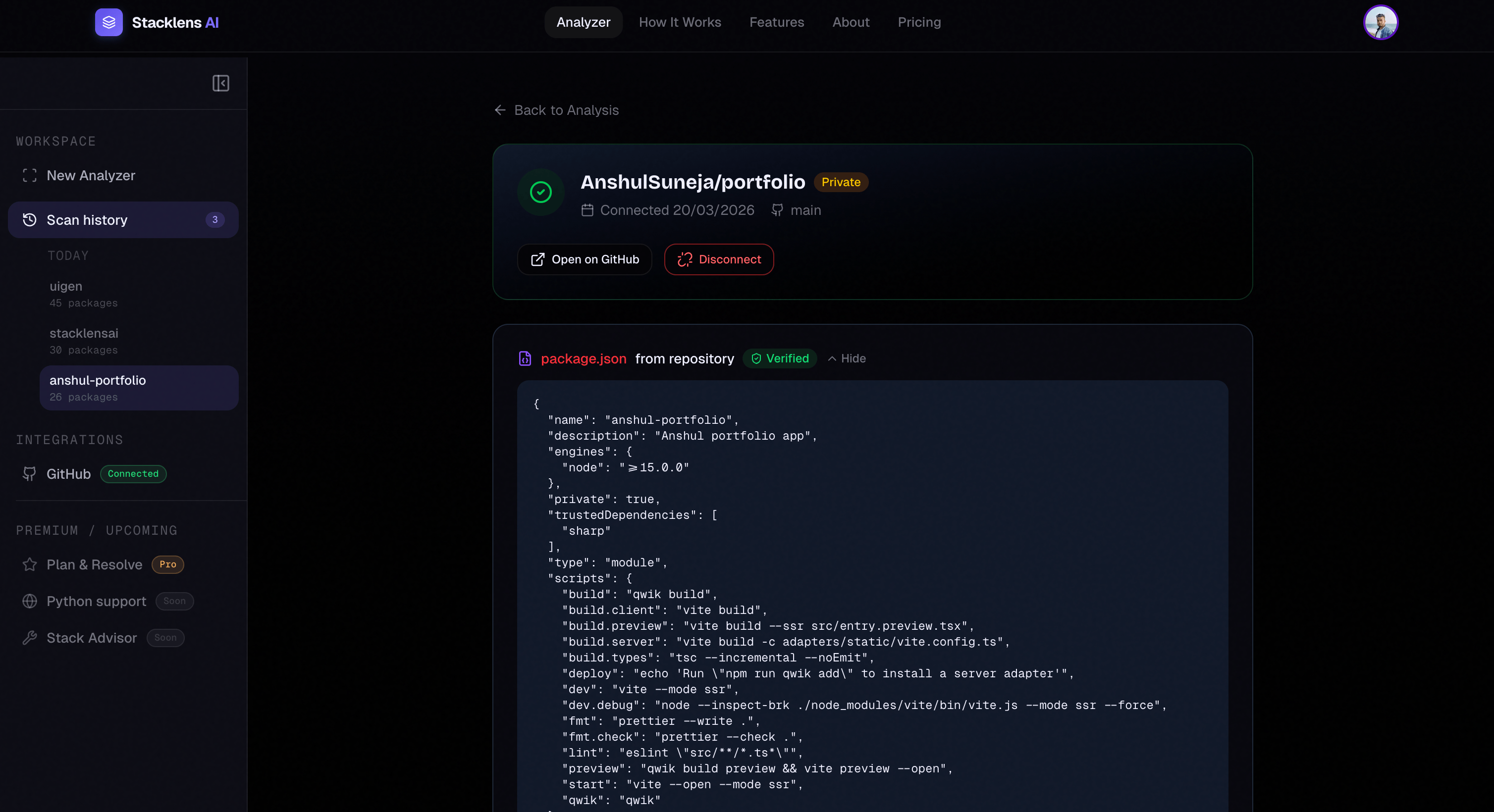Select the uigen scan entry
The image size is (1494, 812).
tap(84, 294)
